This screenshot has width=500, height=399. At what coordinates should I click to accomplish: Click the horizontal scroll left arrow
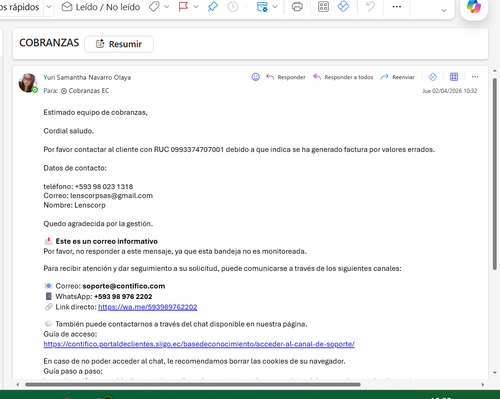pos(18,384)
